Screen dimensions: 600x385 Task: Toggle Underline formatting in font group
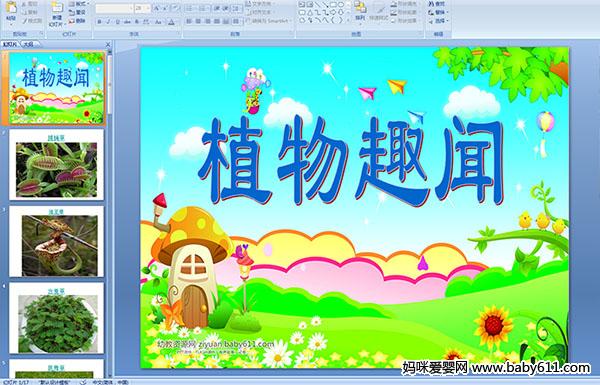coord(117,22)
